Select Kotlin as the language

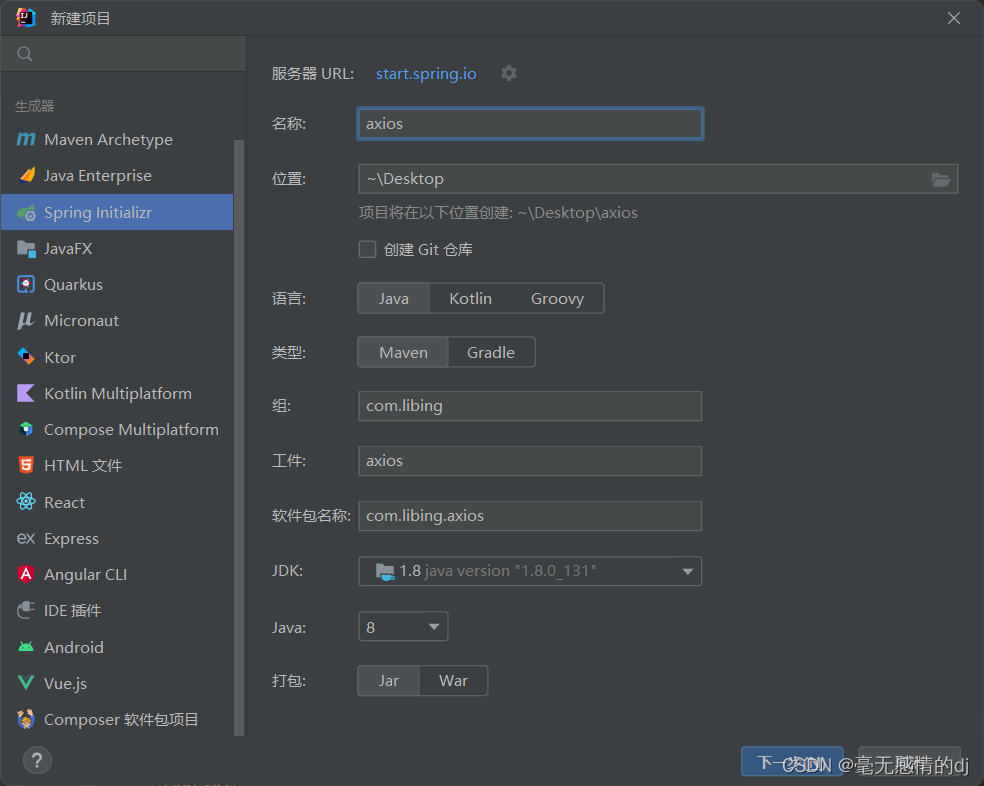[471, 298]
